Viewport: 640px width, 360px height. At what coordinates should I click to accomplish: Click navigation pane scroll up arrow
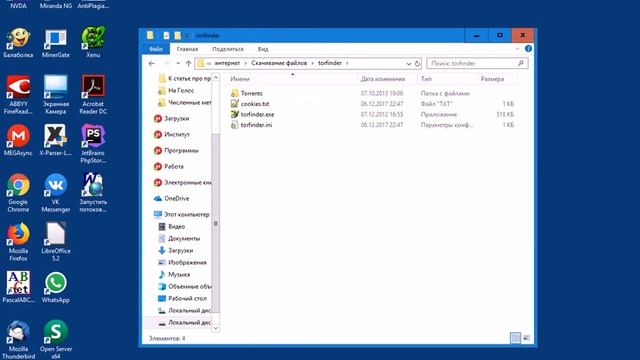216,77
